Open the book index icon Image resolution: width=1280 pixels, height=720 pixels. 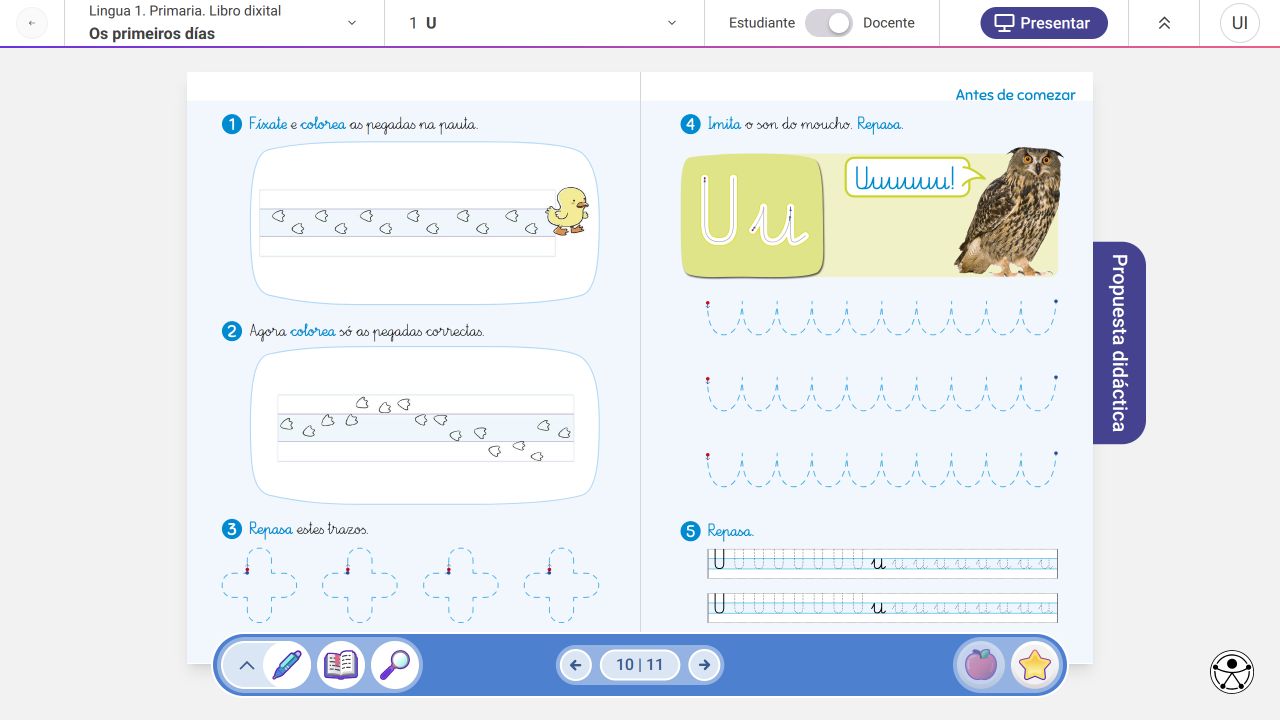341,664
